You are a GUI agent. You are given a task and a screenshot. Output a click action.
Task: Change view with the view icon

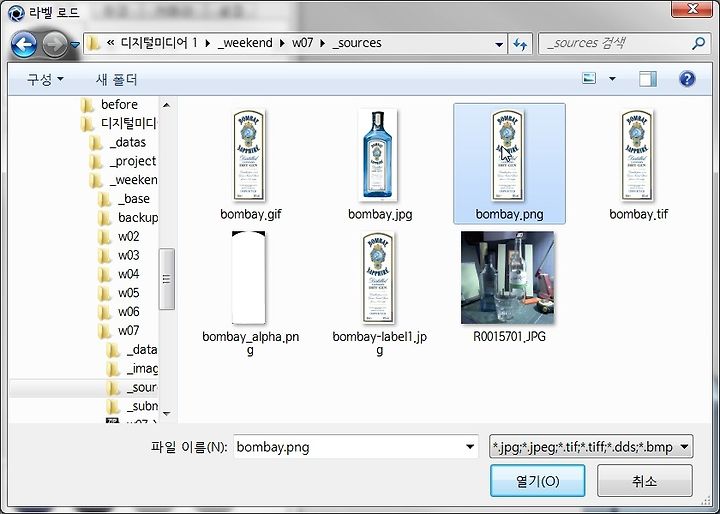tap(589, 79)
